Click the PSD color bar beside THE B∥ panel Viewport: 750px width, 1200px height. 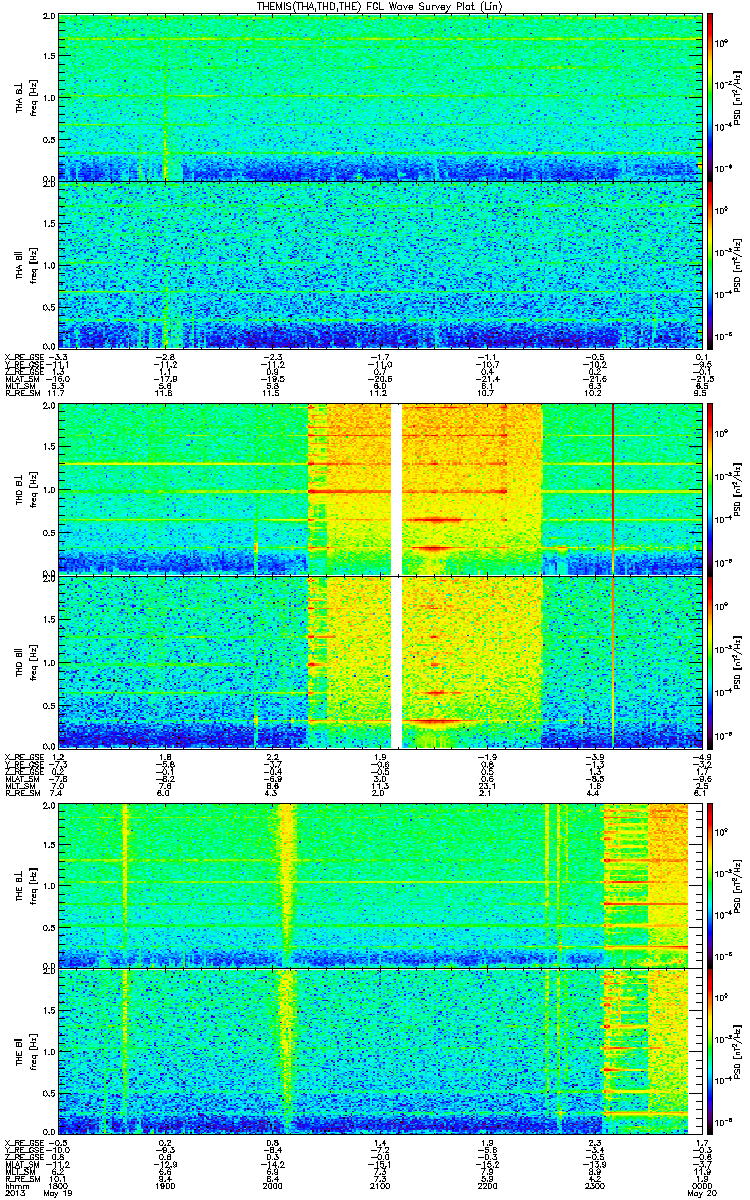(x=711, y=1052)
